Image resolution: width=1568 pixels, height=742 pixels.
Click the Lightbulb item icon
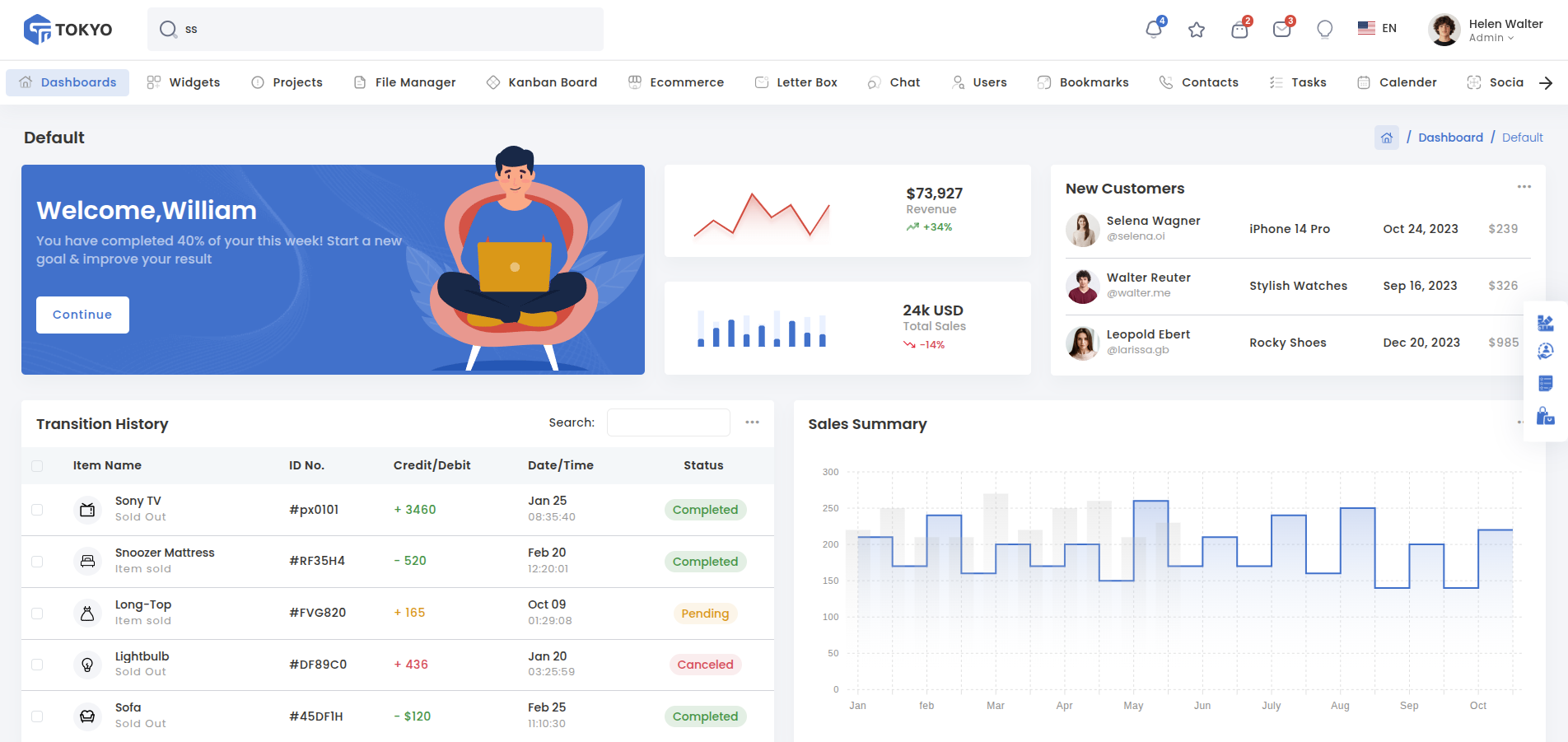point(87,665)
